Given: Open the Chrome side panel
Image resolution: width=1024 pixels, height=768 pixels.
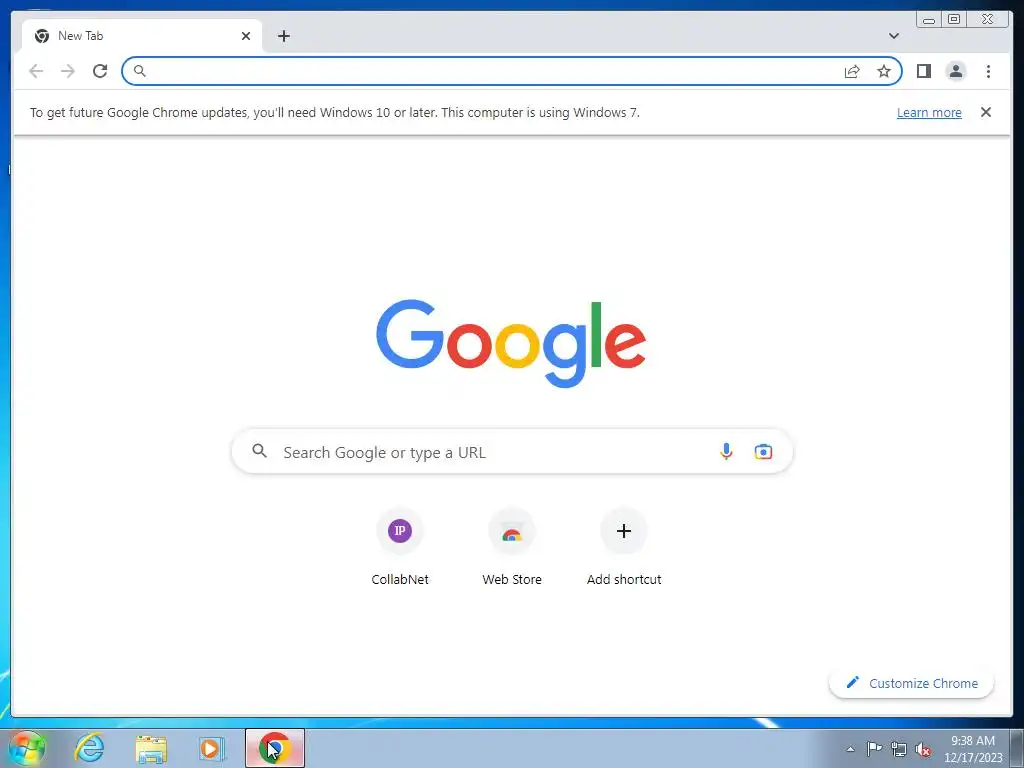Looking at the screenshot, I should pos(923,71).
